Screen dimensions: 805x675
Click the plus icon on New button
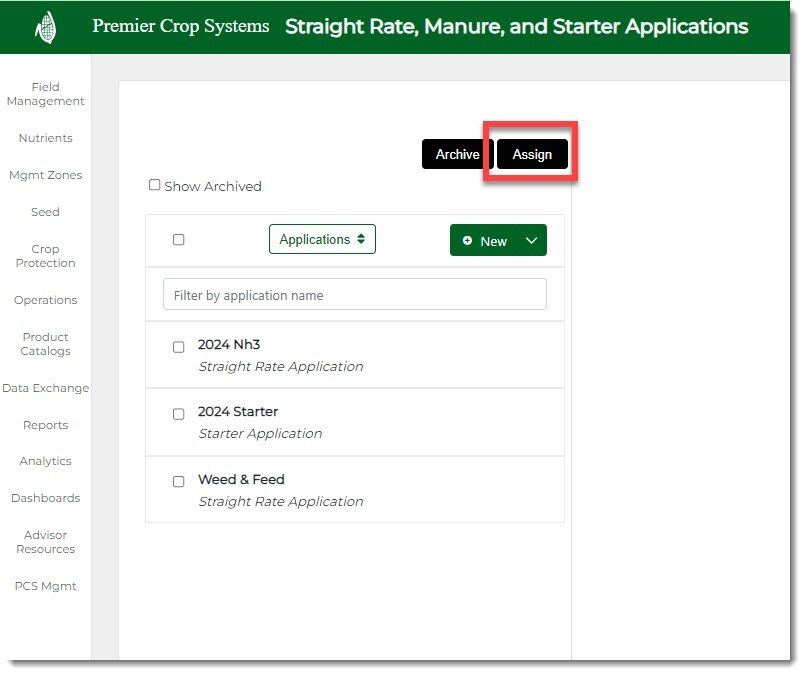468,241
